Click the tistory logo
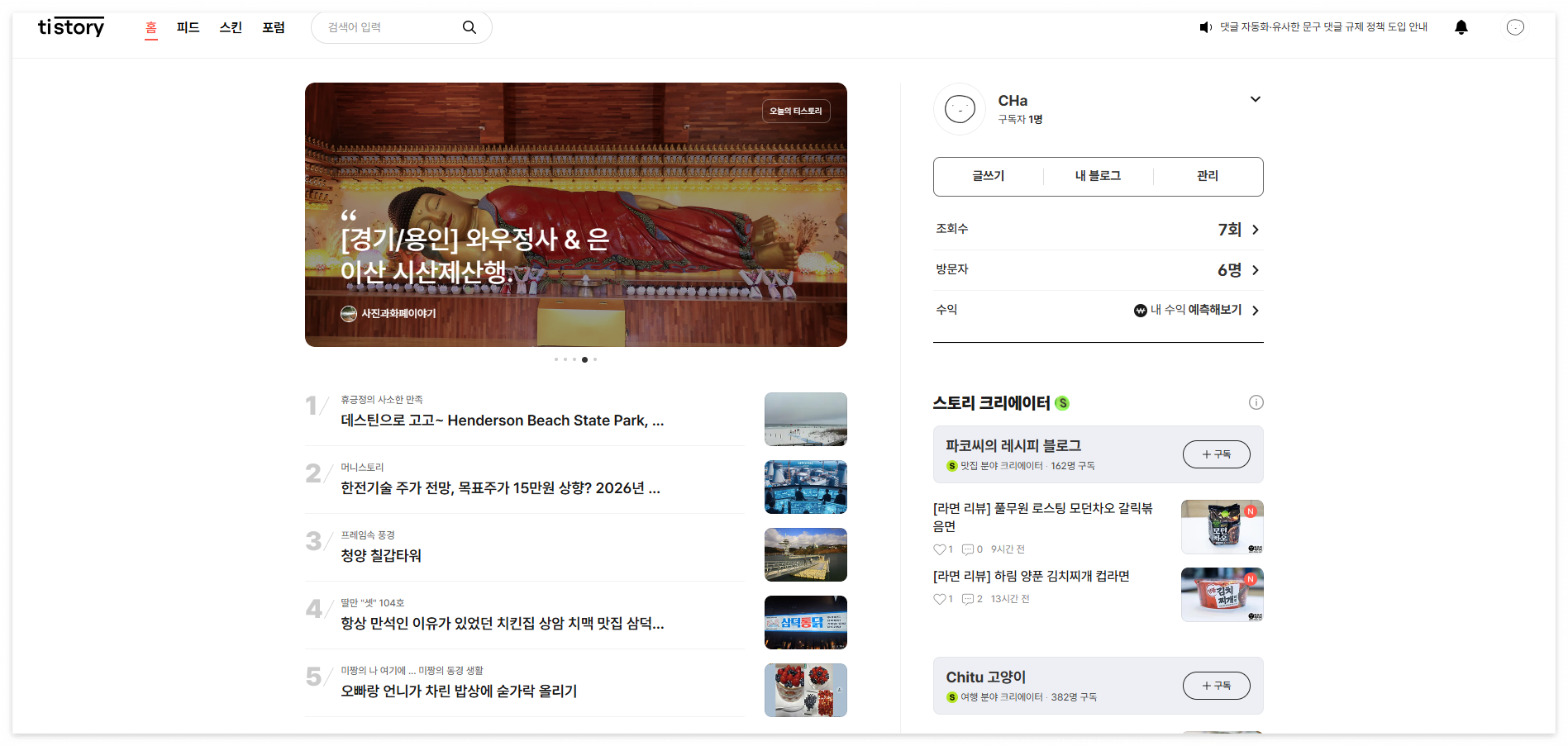Image resolution: width=1568 pixels, height=746 pixels. point(70,26)
